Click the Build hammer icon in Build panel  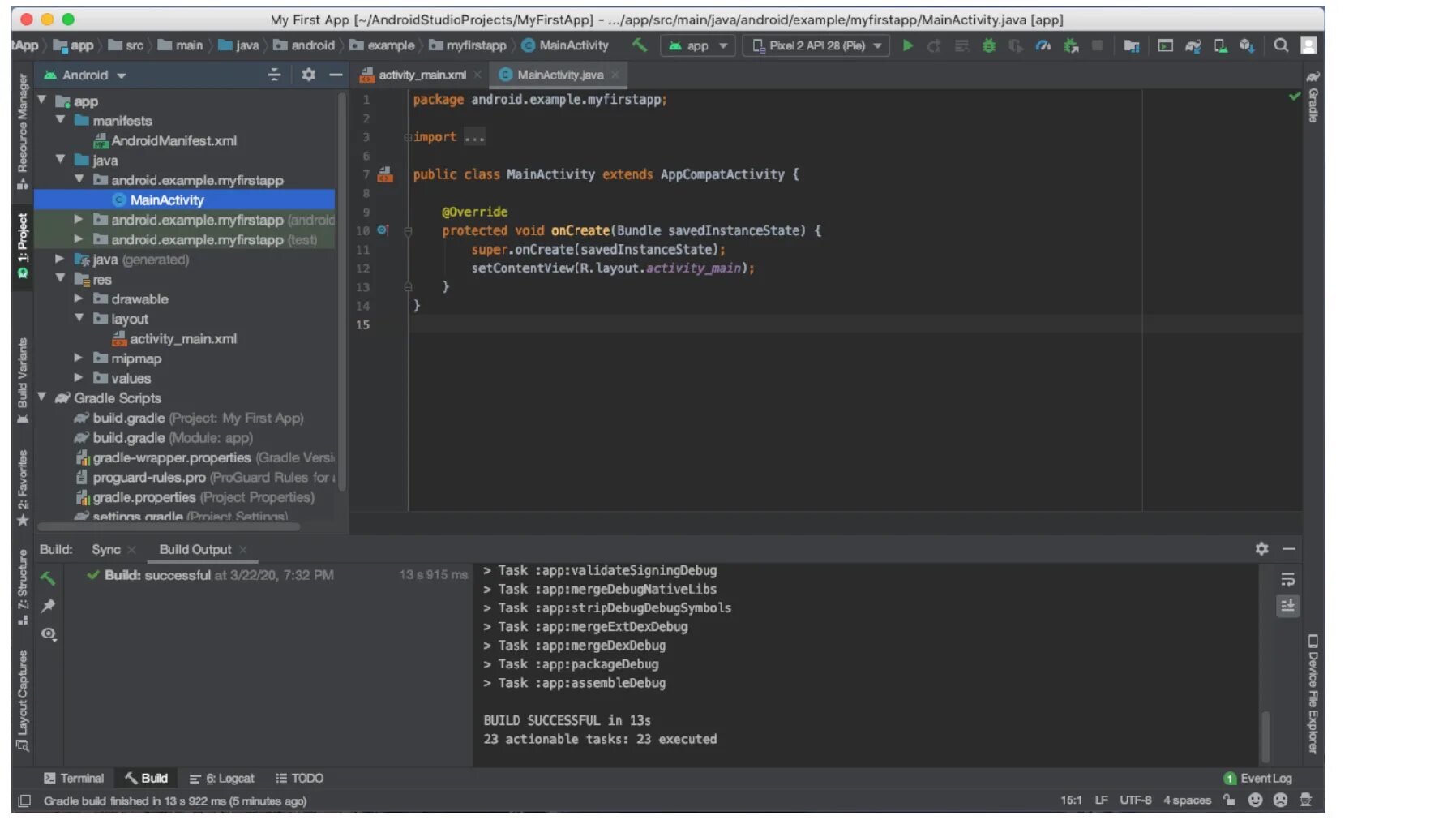click(48, 578)
